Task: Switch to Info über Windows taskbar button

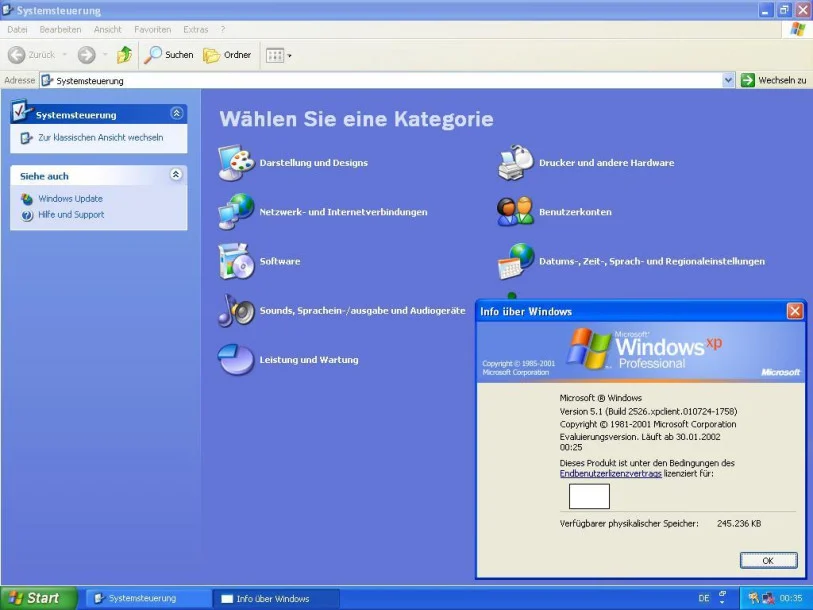Action: [x=276, y=598]
